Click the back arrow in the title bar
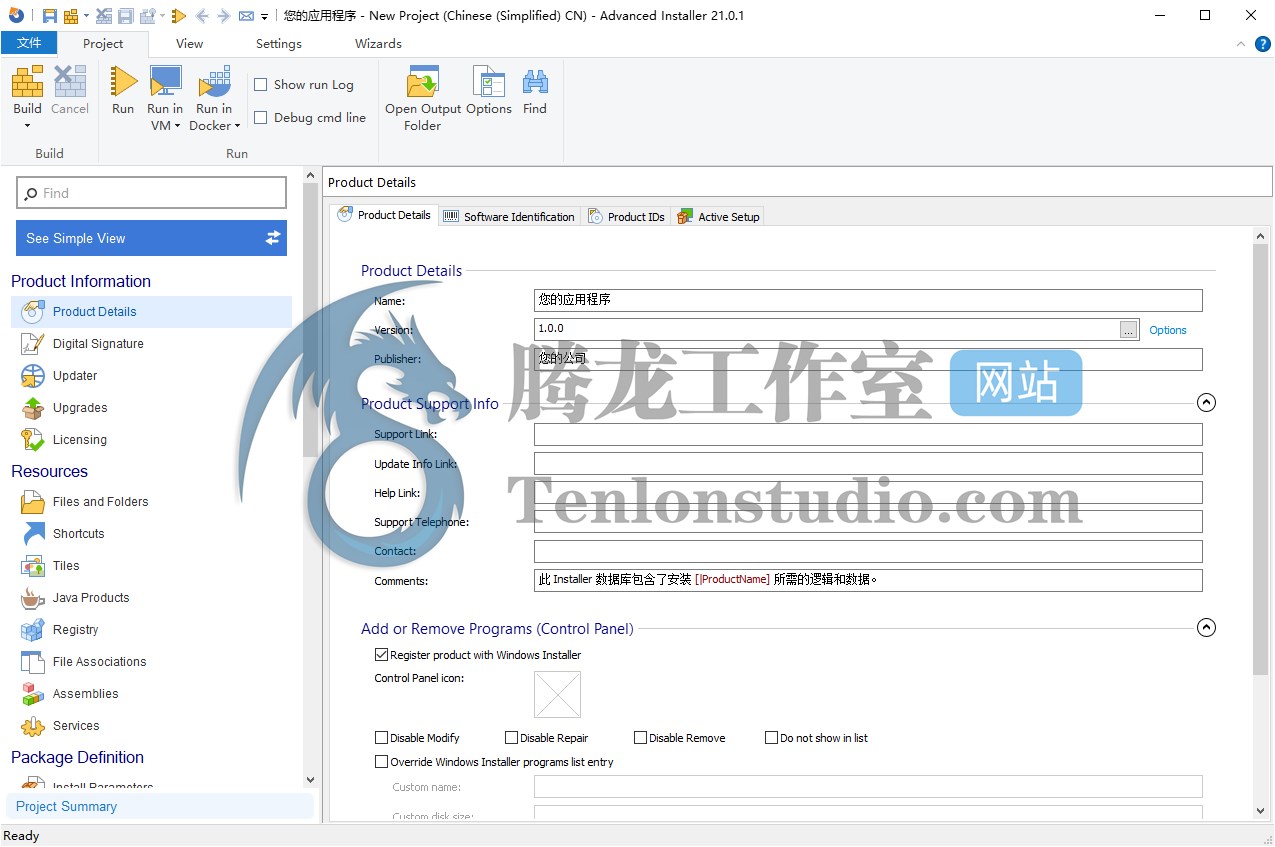The image size is (1275, 847). pyautogui.click(x=202, y=16)
